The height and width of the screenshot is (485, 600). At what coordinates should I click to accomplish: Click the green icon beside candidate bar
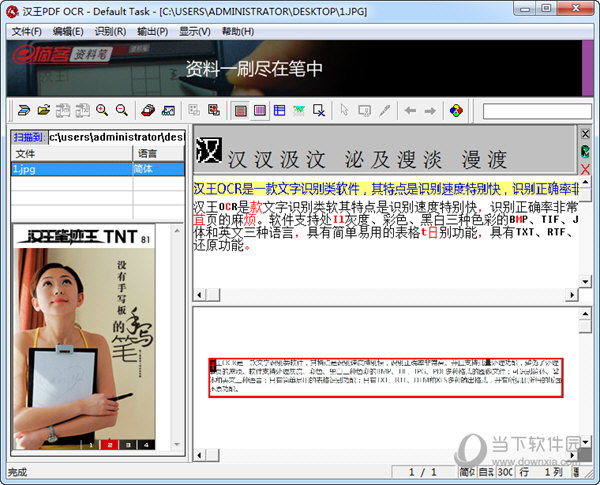click(x=585, y=151)
